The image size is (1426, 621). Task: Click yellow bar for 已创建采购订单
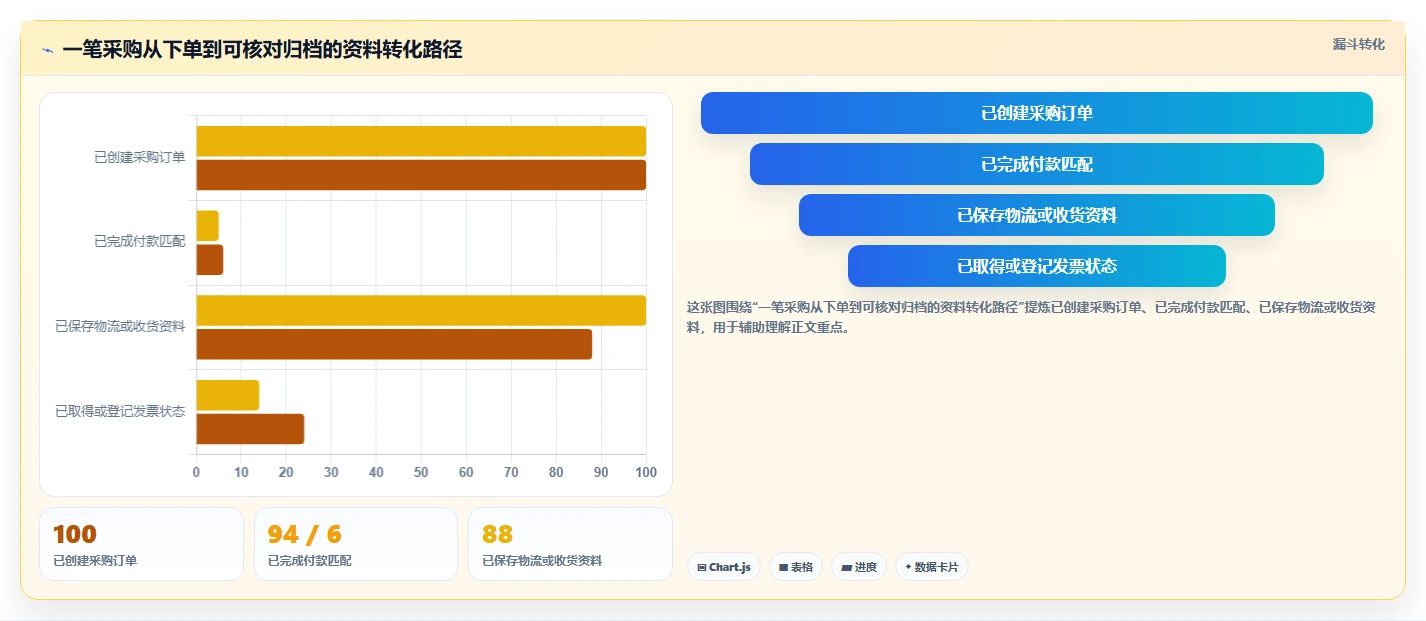421,141
